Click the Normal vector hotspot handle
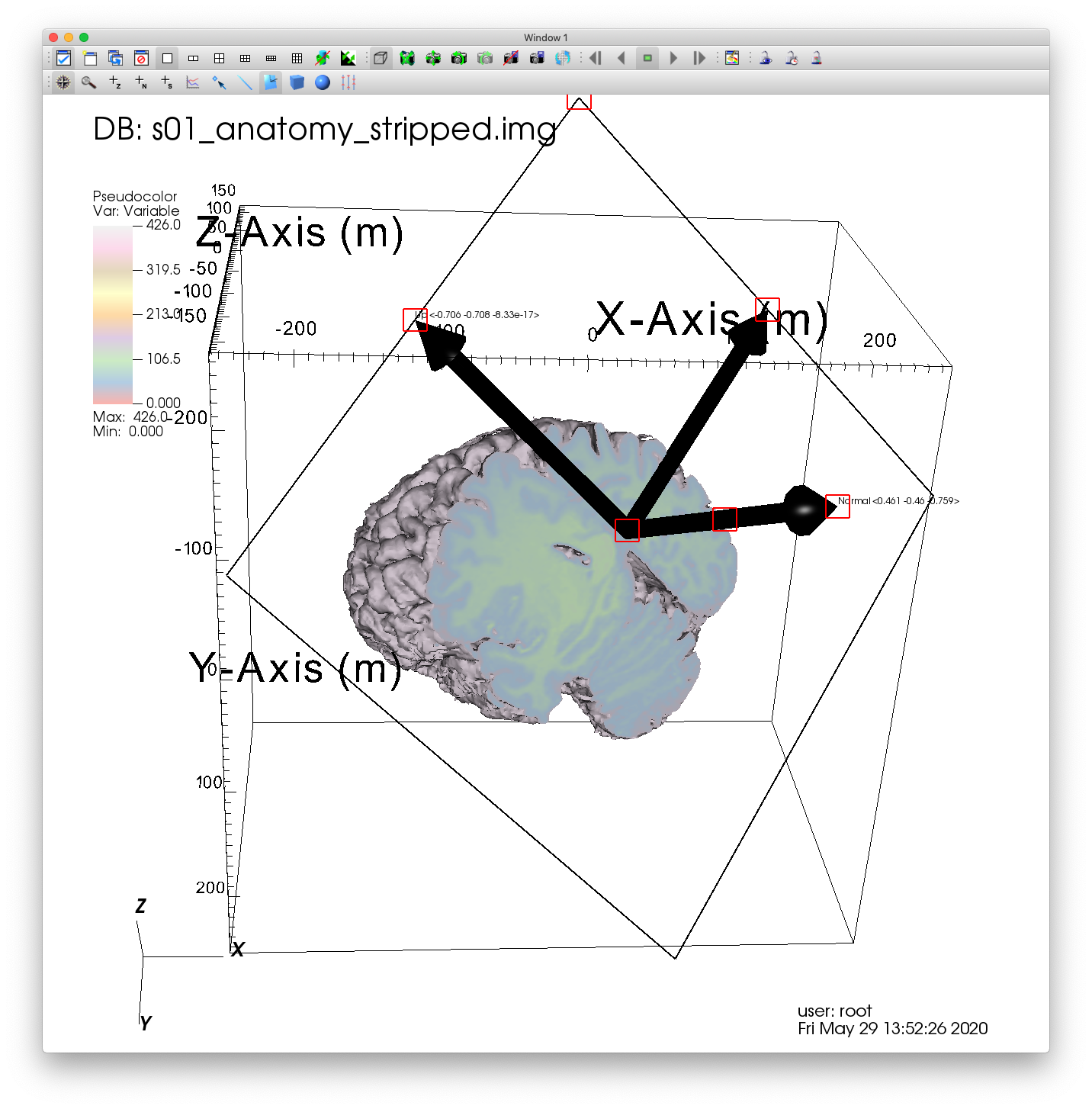The width and height of the screenshot is (1092, 1109). (x=837, y=506)
